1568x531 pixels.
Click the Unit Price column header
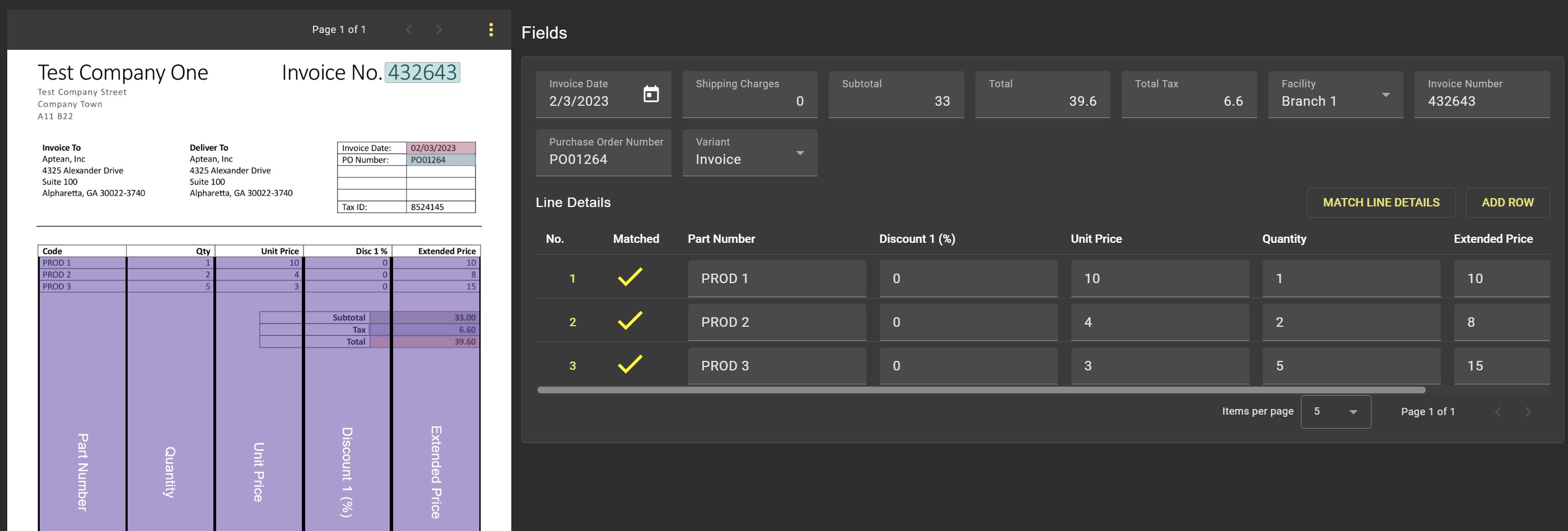[x=1096, y=239]
